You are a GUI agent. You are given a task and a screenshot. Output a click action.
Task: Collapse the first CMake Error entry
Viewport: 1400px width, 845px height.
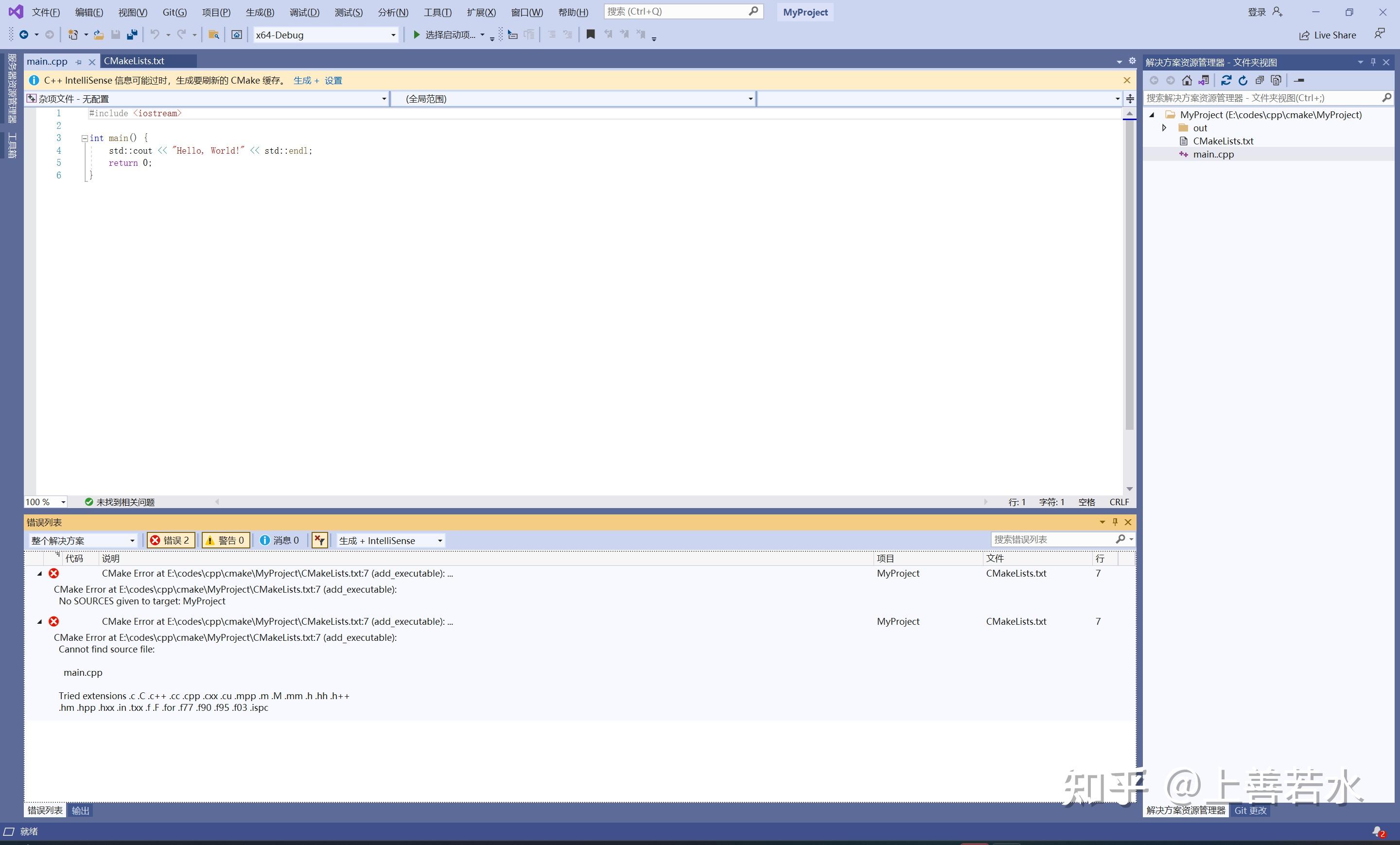[x=39, y=573]
